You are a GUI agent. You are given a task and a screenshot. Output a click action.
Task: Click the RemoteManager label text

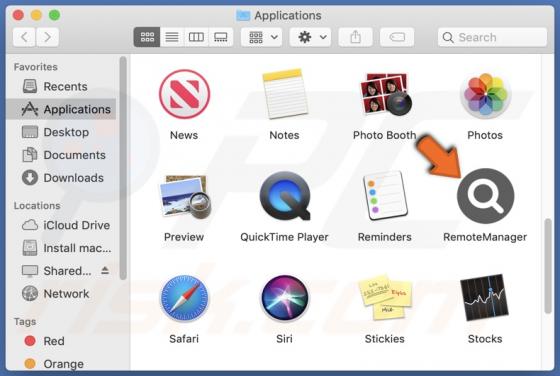485,237
